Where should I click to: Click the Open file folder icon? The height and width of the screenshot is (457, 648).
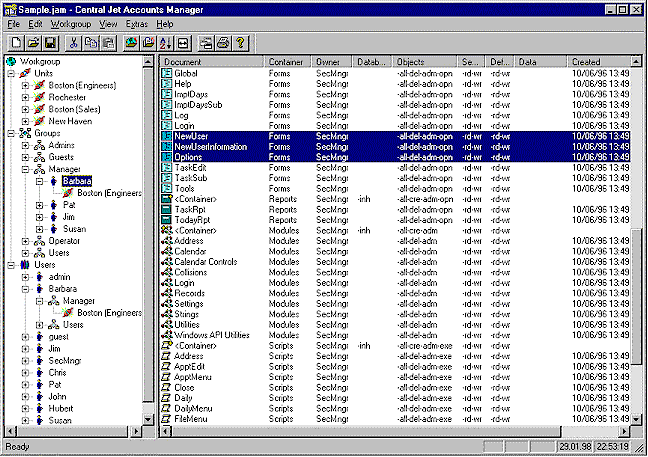[x=33, y=43]
